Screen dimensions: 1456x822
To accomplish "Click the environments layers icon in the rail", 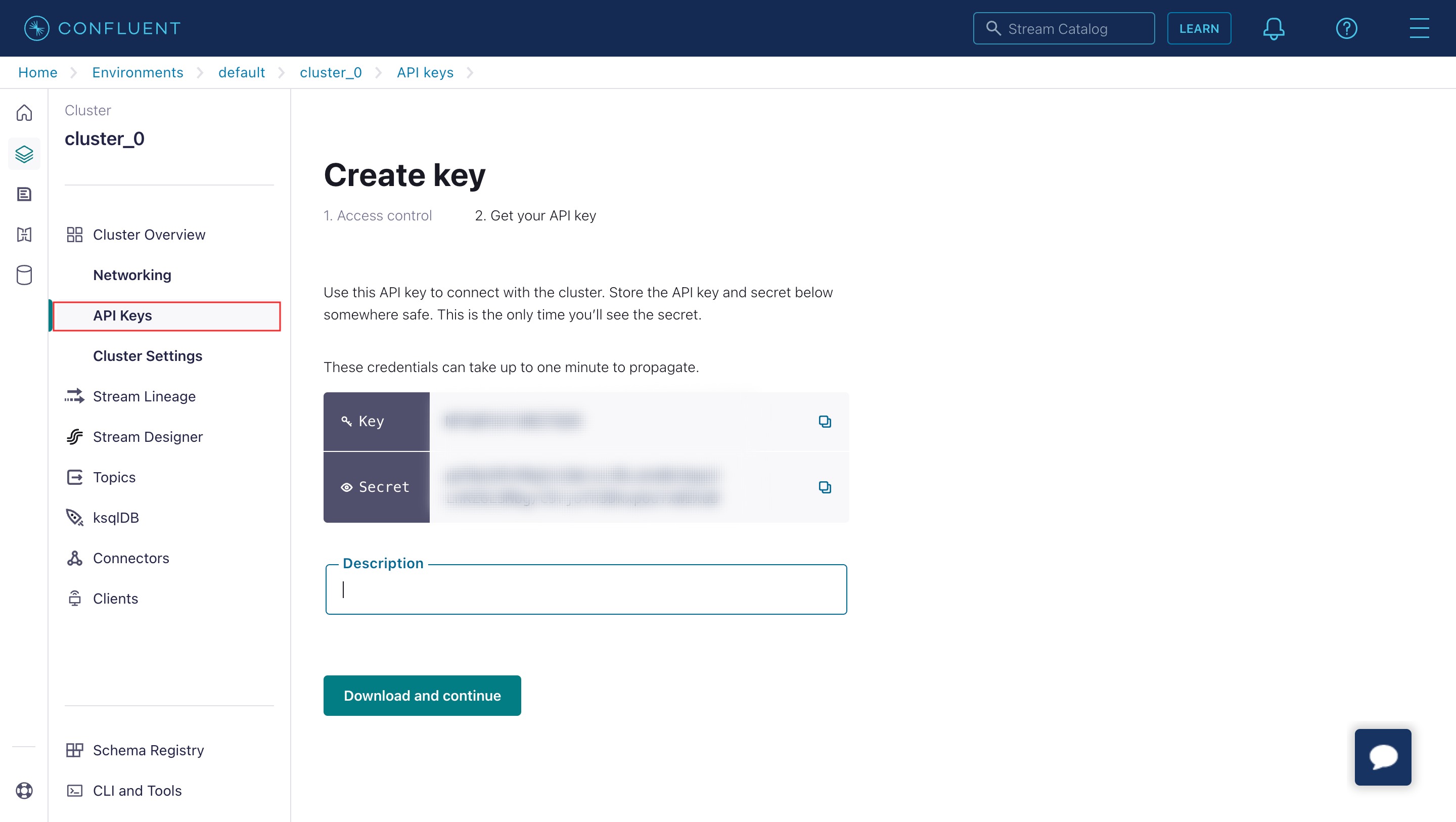I will coord(24,154).
